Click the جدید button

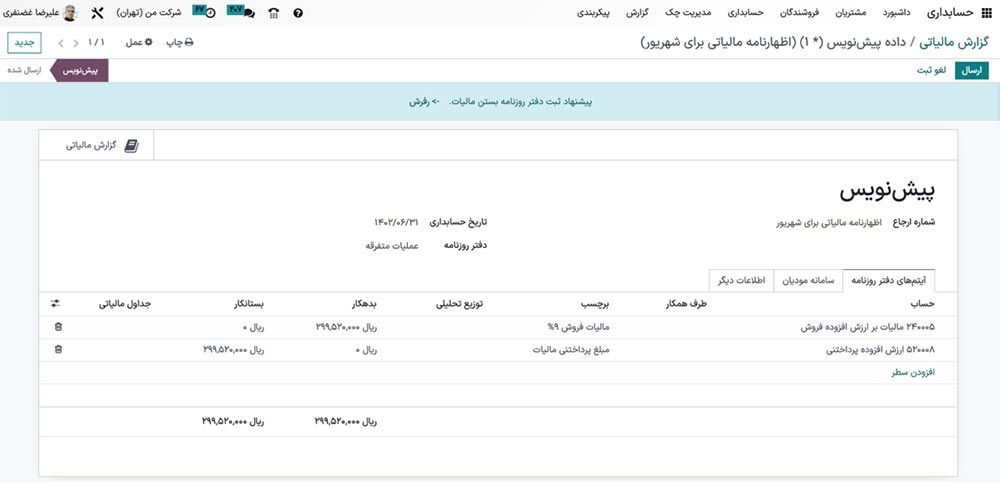point(24,43)
